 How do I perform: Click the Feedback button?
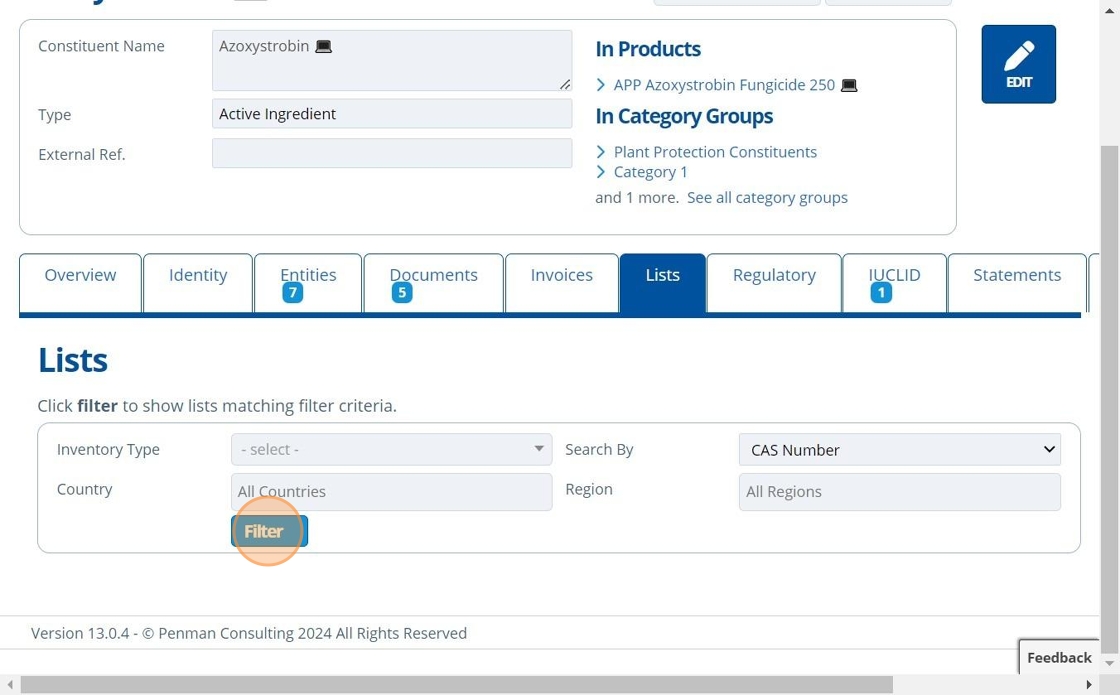(1059, 657)
